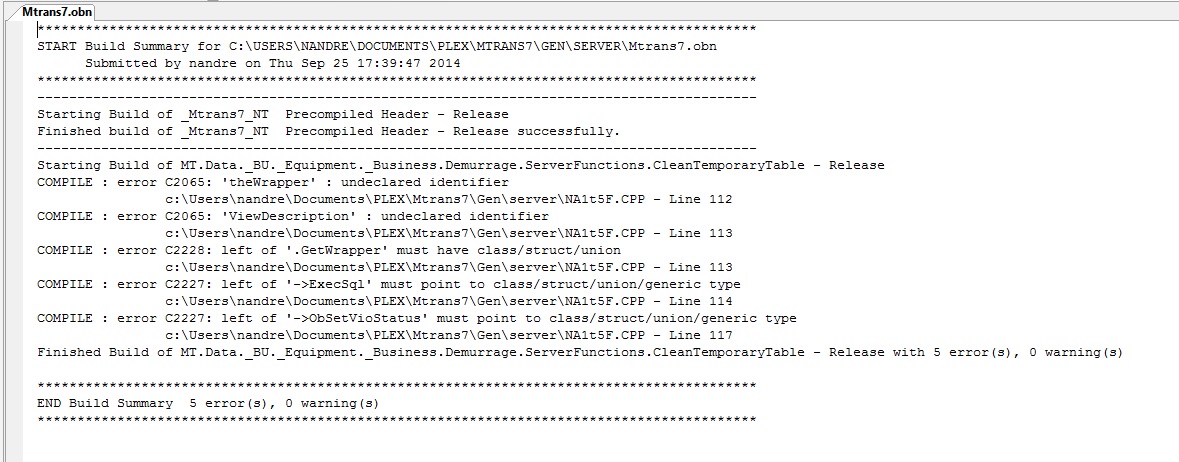
Task: Select the Starting Build CleanTemporaryTable line
Action: coord(461,165)
